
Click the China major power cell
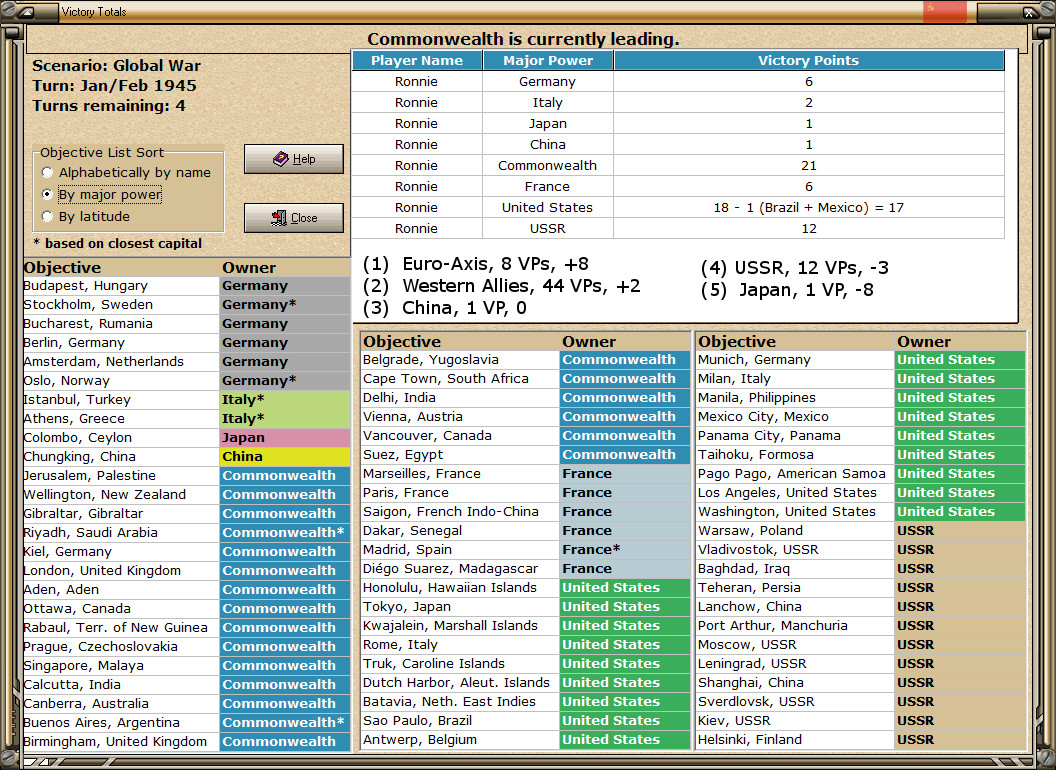548,144
